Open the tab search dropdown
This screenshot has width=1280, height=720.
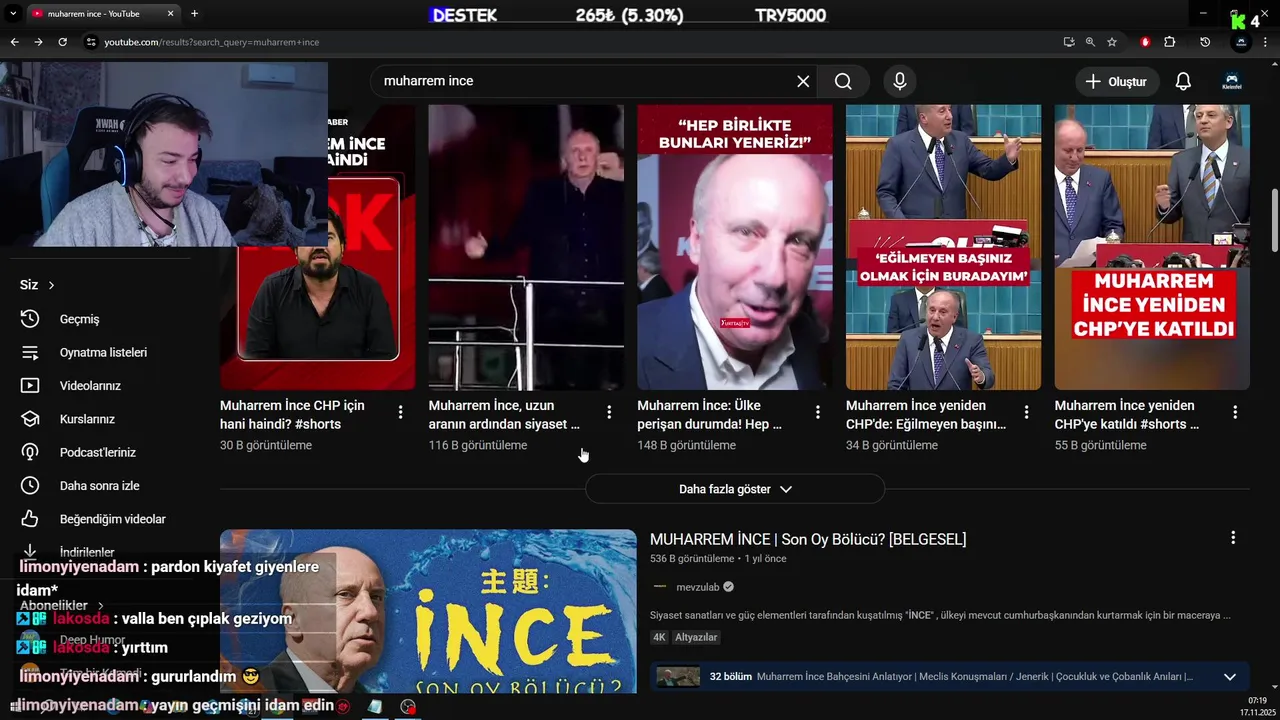click(x=13, y=14)
